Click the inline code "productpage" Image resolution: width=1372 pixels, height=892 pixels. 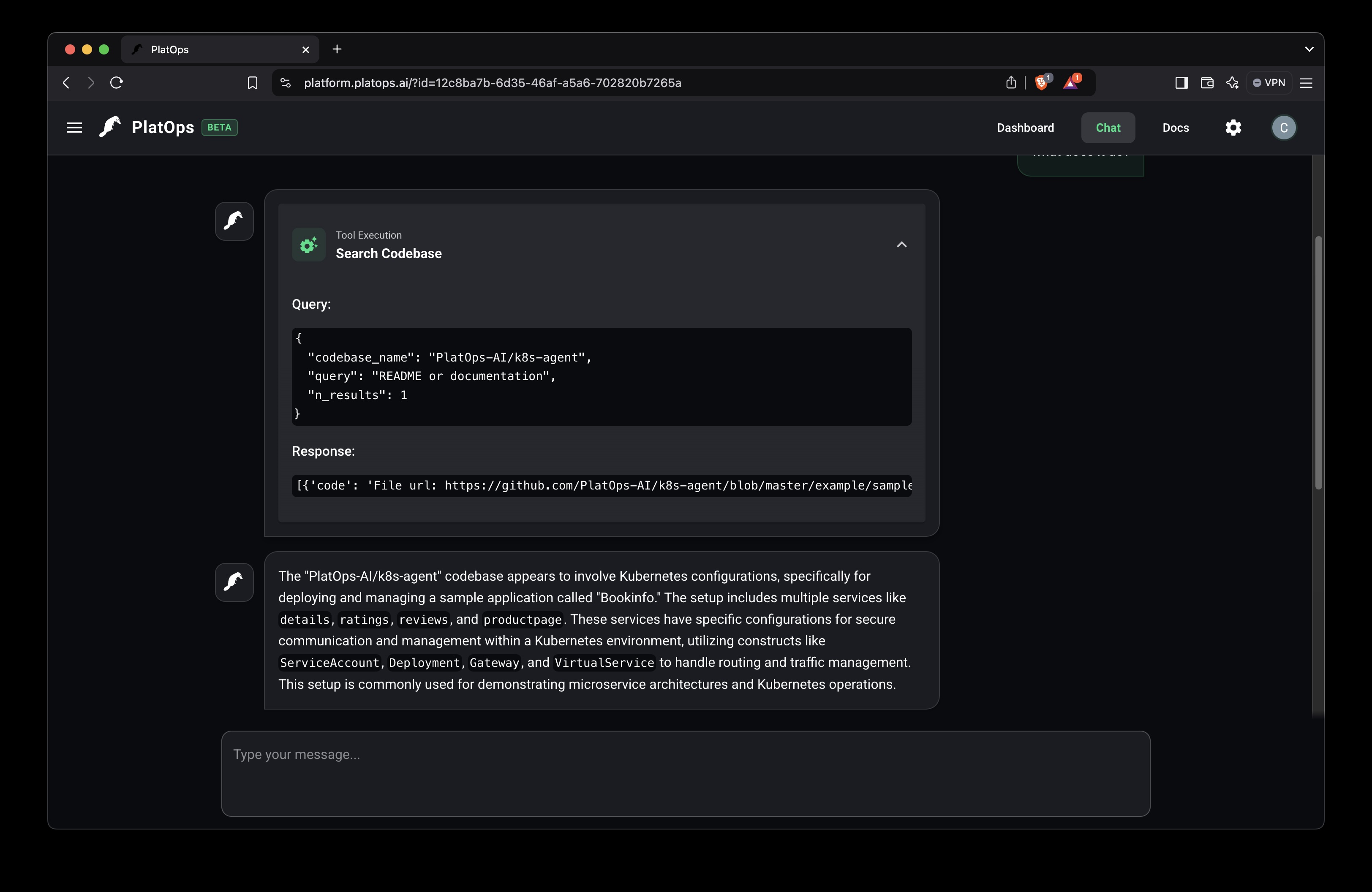(522, 620)
